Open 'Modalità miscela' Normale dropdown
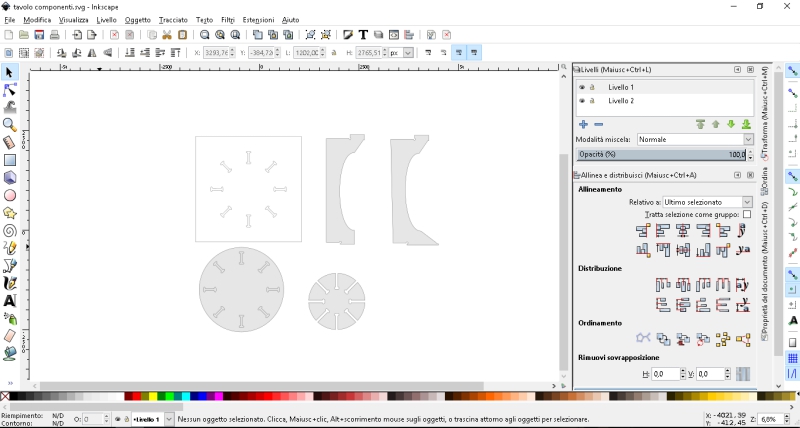Image resolution: width=800 pixels, height=428 pixels. coord(695,139)
